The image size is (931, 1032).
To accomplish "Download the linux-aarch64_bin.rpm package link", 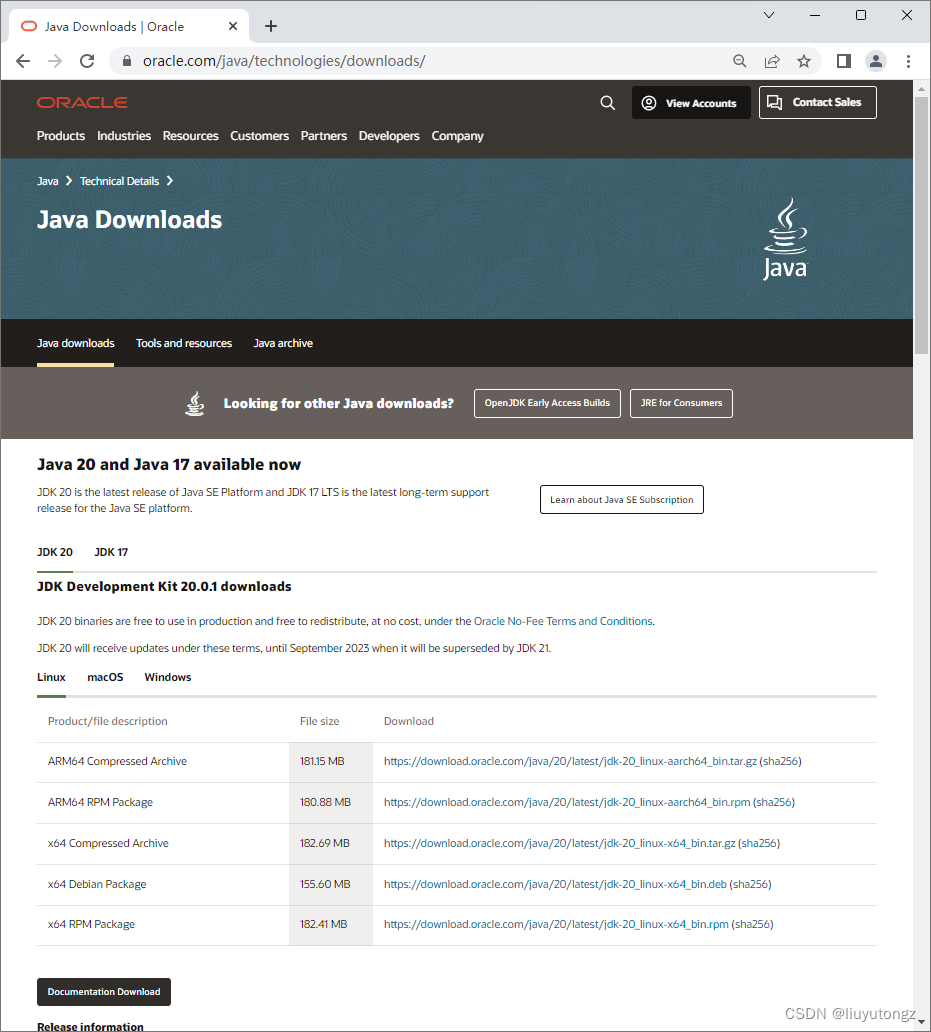I will (566, 802).
